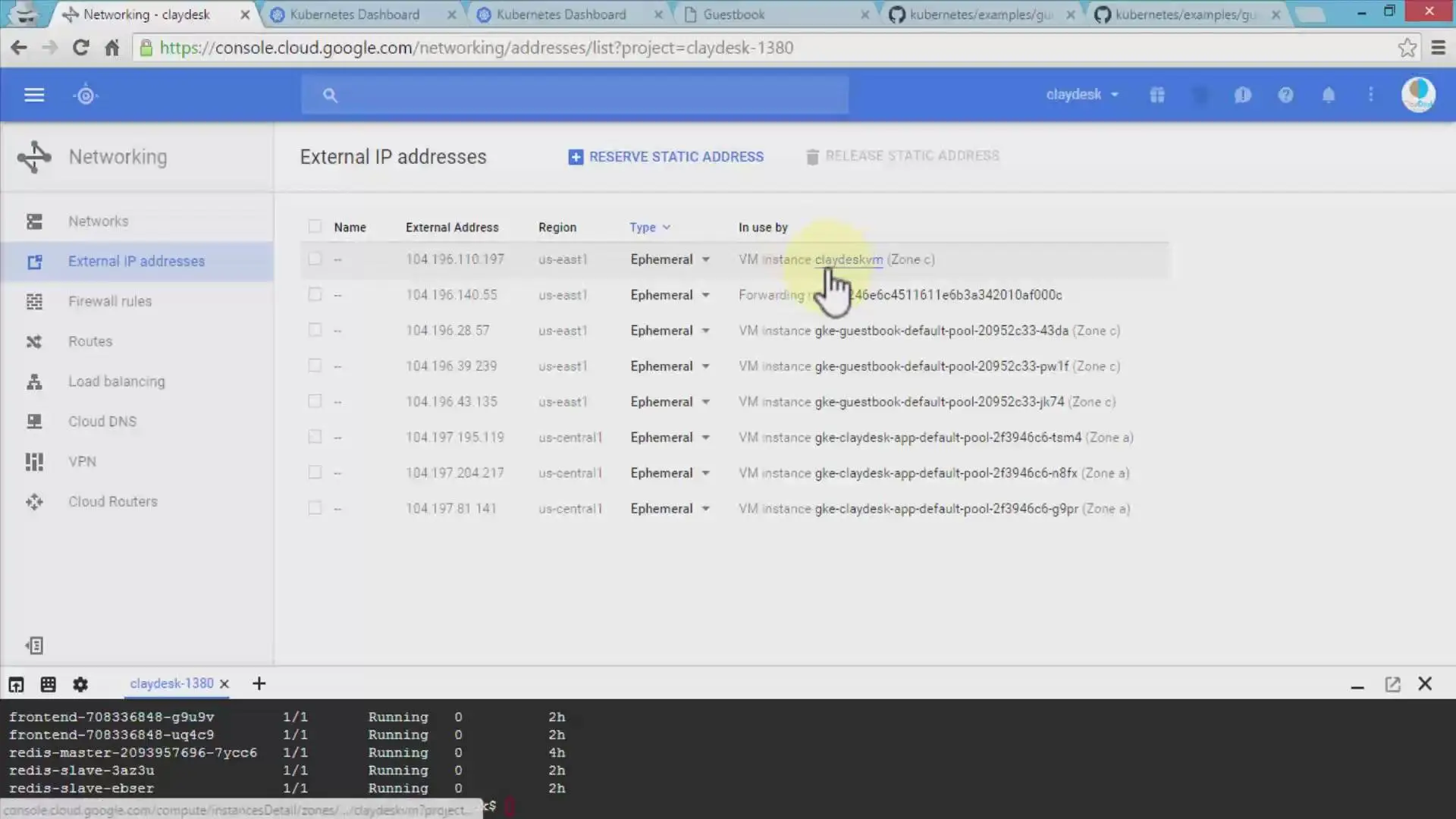Click the console search input field
The width and height of the screenshot is (1456, 819).
click(x=575, y=96)
